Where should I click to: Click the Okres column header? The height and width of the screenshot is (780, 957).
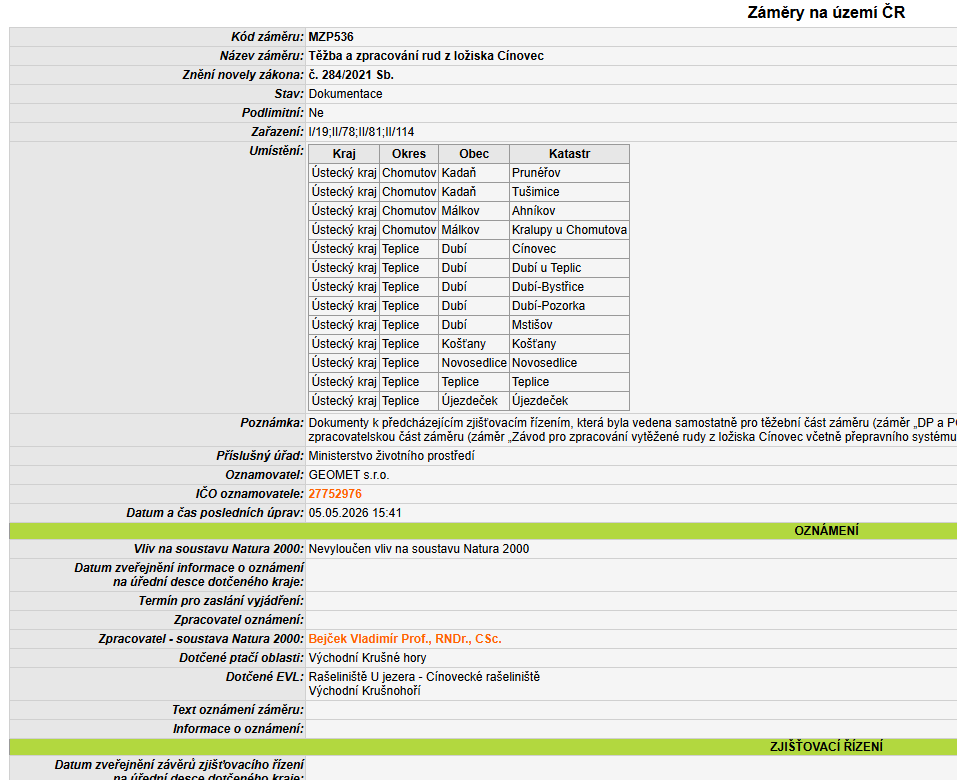[x=409, y=154]
